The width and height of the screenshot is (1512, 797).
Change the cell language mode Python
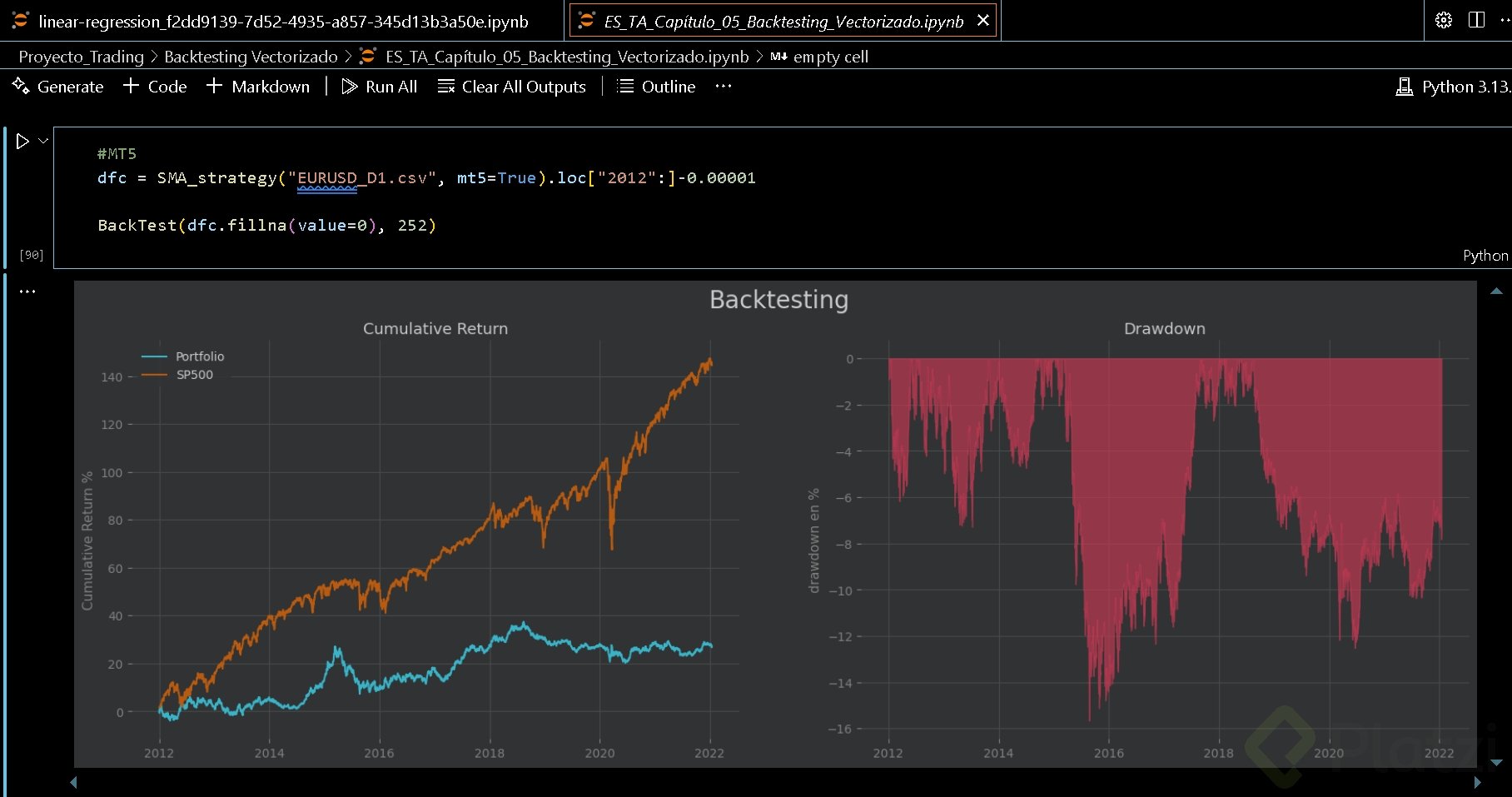(x=1485, y=256)
